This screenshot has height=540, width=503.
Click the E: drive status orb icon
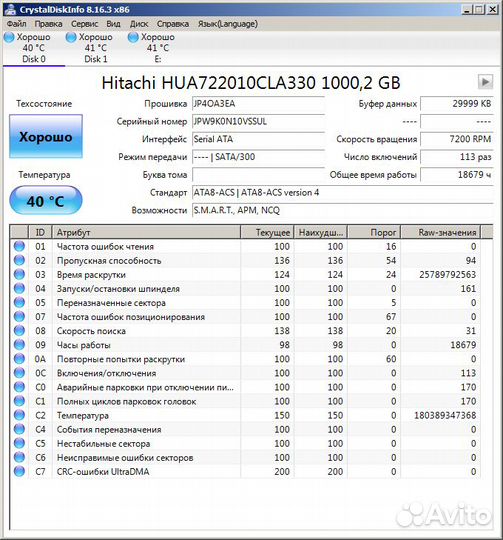133,37
